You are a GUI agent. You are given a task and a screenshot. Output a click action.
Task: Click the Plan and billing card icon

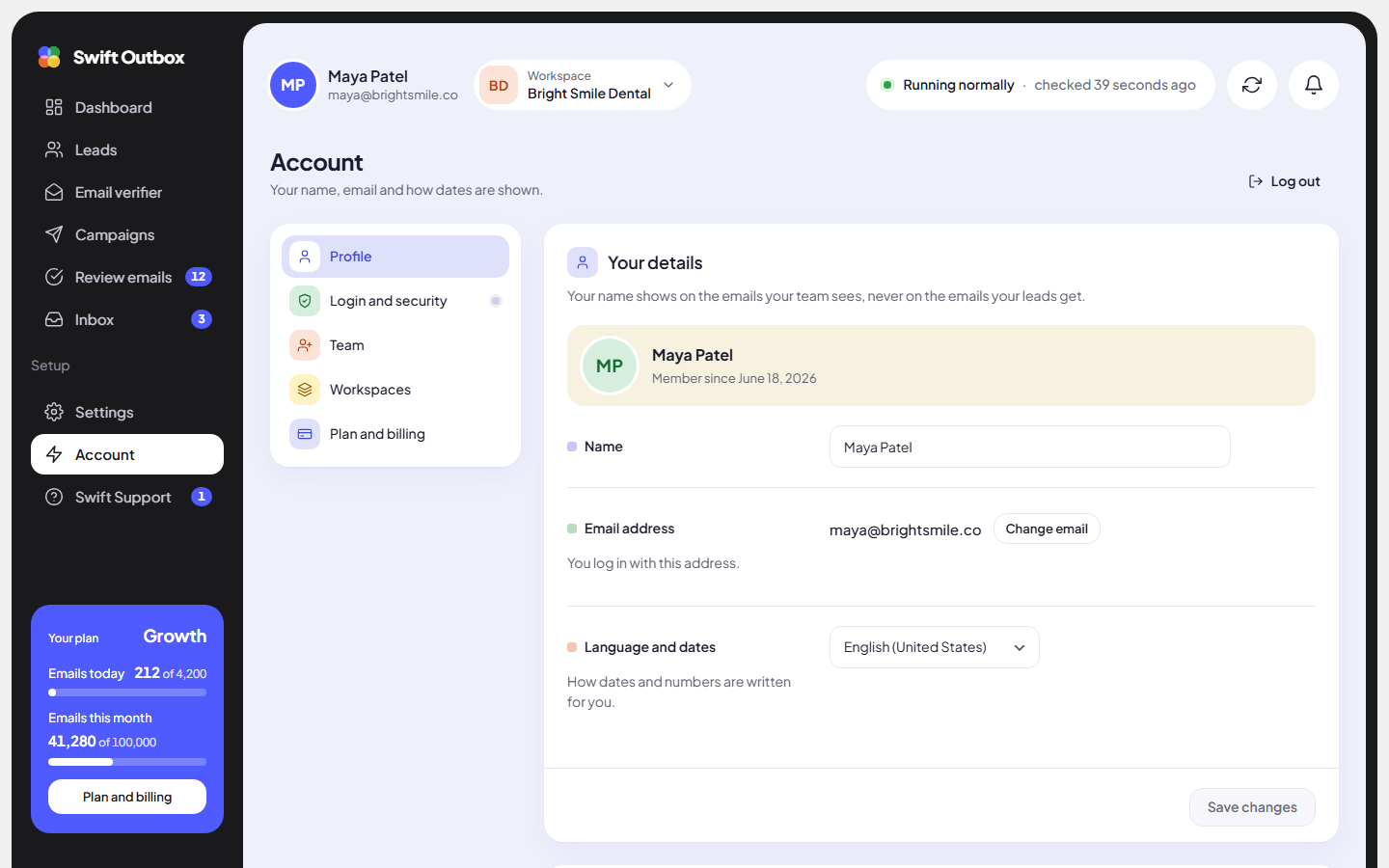305,434
